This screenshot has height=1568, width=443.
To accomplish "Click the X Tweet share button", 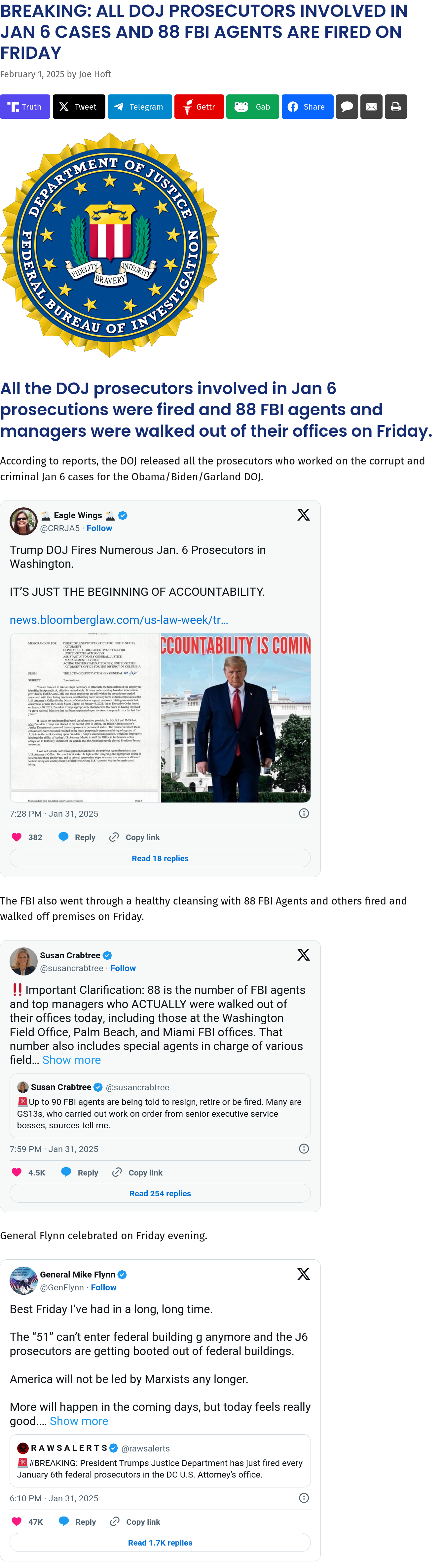I will (79, 107).
